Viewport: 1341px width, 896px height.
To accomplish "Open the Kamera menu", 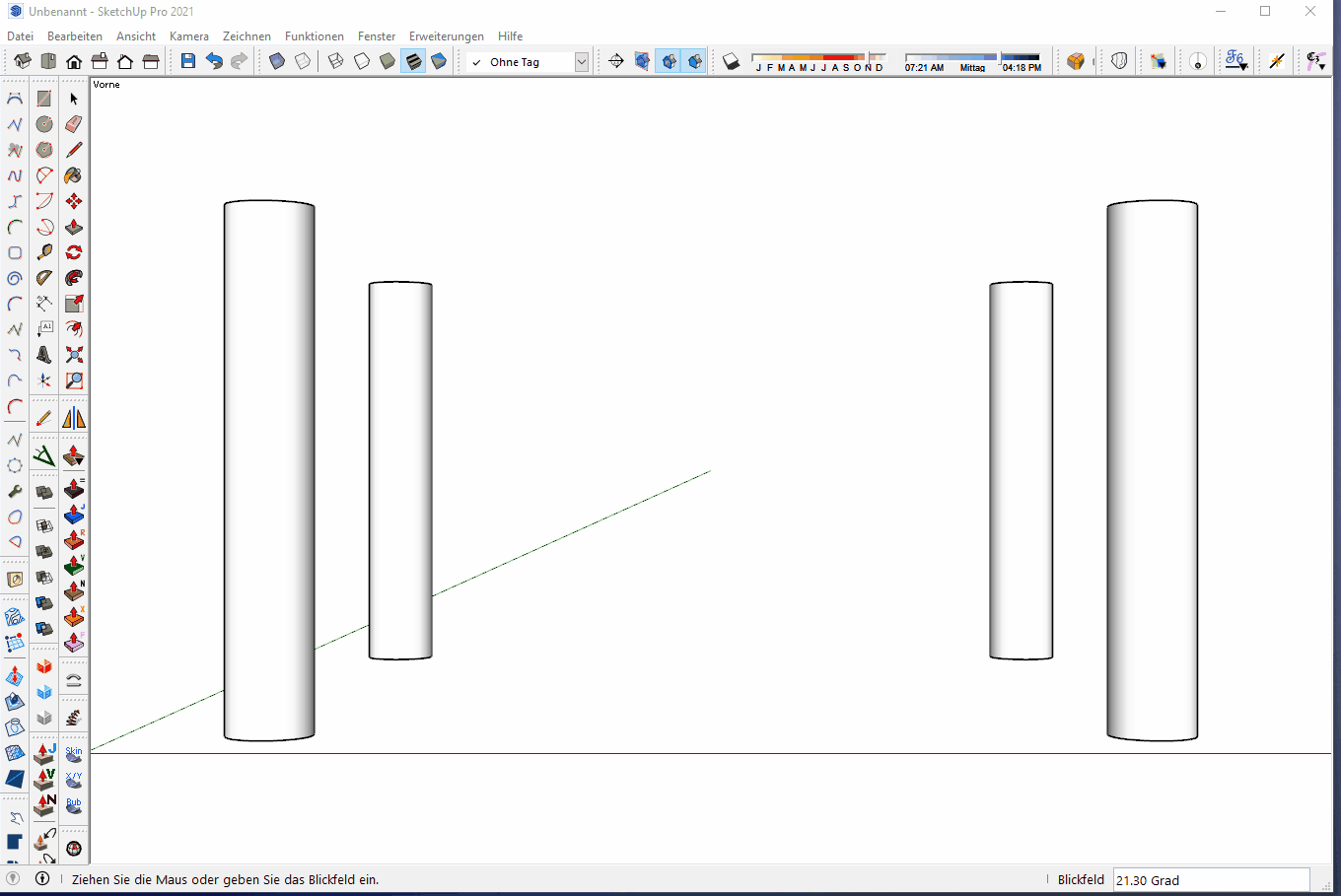I will click(x=188, y=36).
